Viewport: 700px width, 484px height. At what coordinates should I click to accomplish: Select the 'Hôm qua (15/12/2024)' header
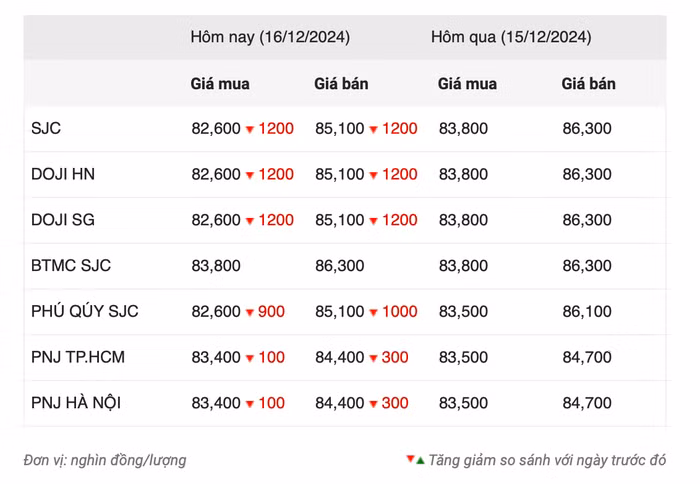pos(510,37)
